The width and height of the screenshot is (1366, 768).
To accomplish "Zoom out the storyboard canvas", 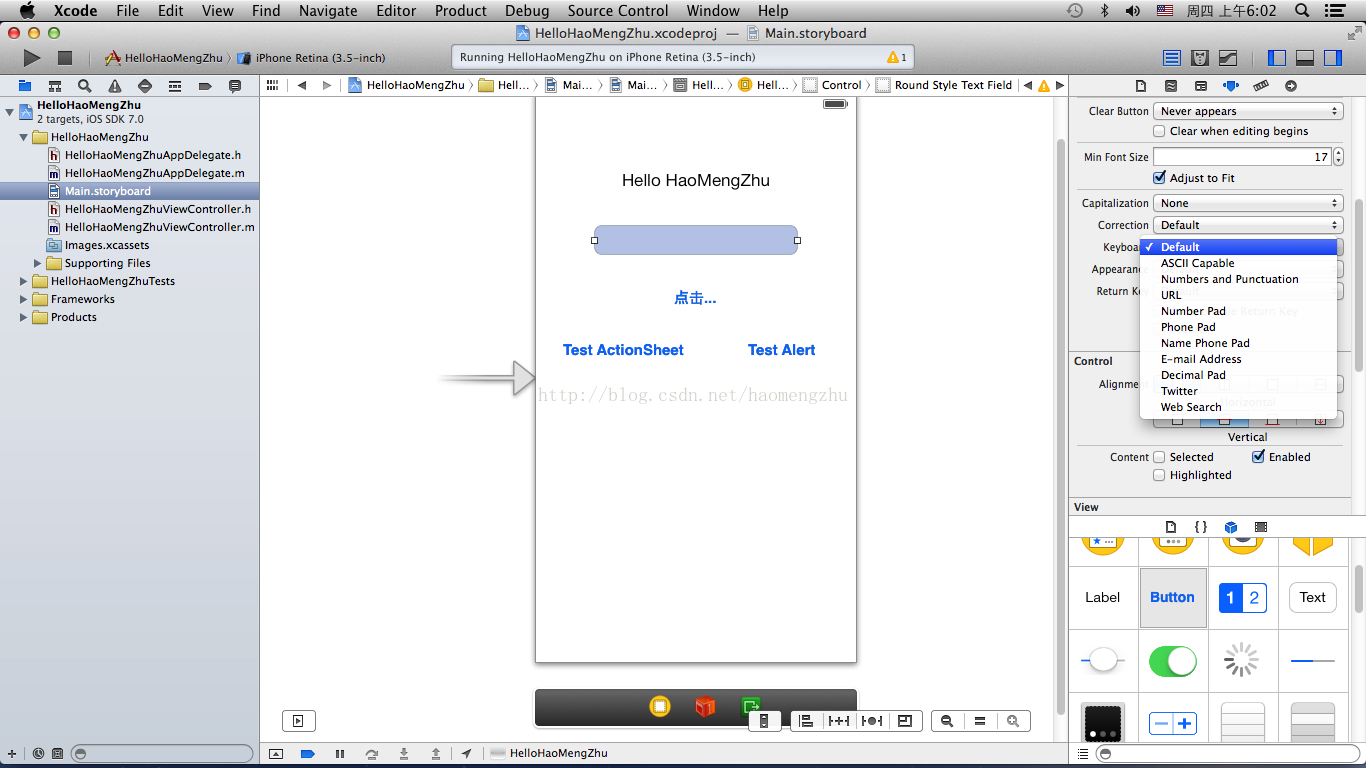I will [947, 721].
